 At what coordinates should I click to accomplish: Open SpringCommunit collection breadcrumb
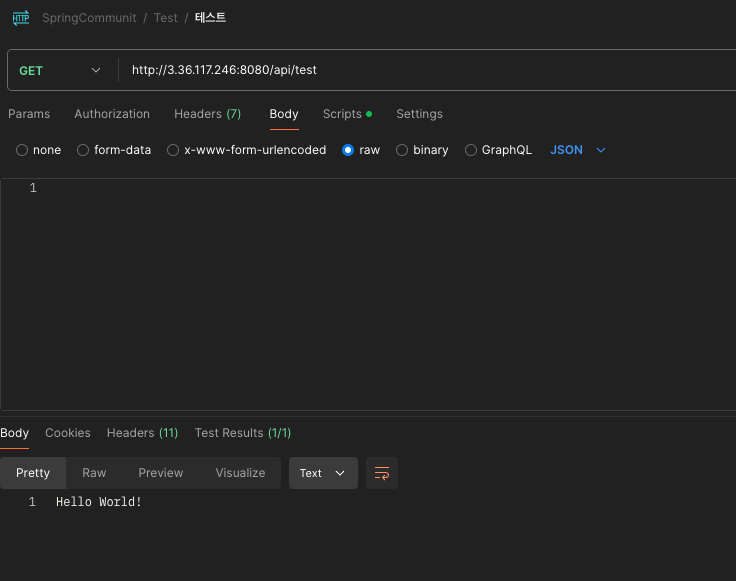click(89, 18)
